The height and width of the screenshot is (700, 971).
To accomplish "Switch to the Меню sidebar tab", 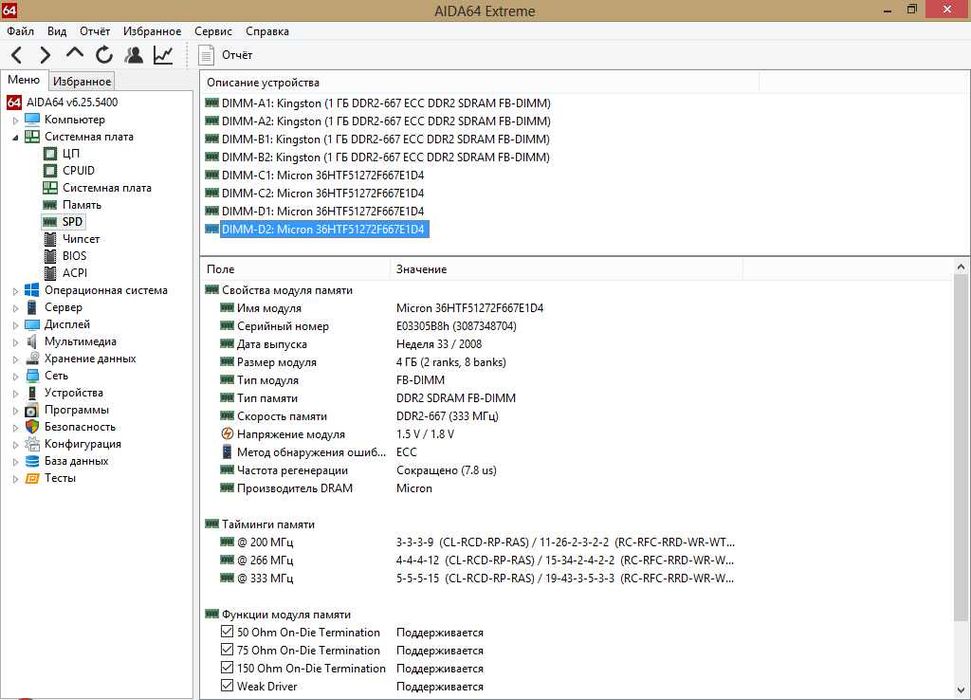I will coord(24,80).
